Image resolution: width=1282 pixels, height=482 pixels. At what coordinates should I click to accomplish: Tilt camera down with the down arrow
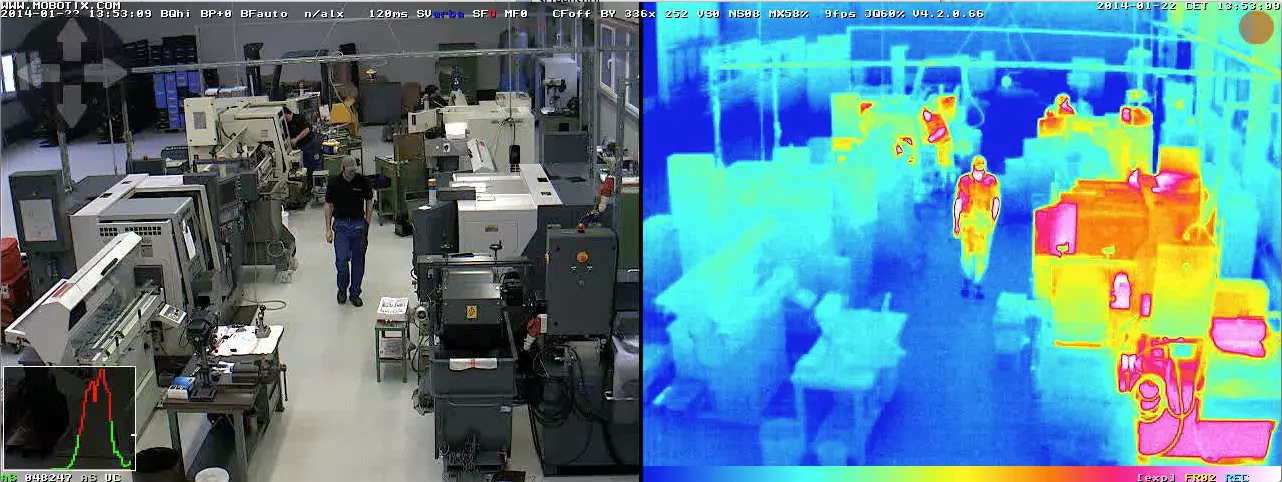[72, 106]
